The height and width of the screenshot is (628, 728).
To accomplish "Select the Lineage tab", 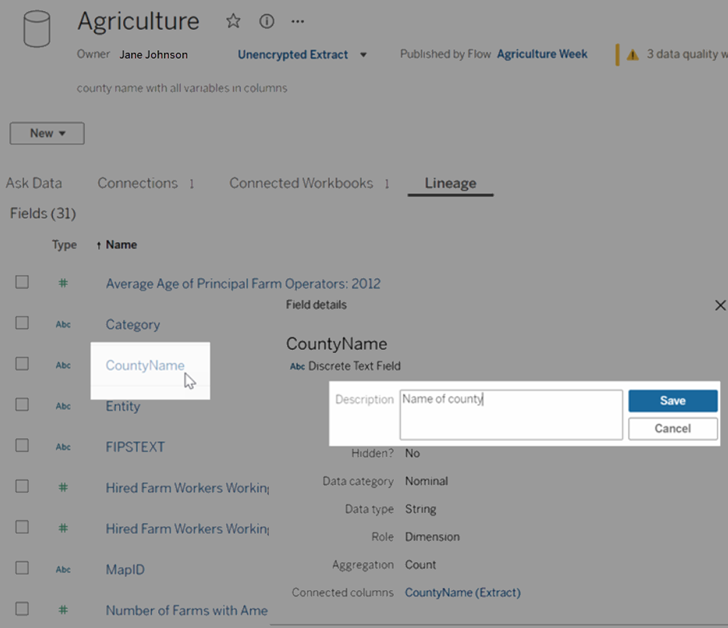I will (450, 183).
